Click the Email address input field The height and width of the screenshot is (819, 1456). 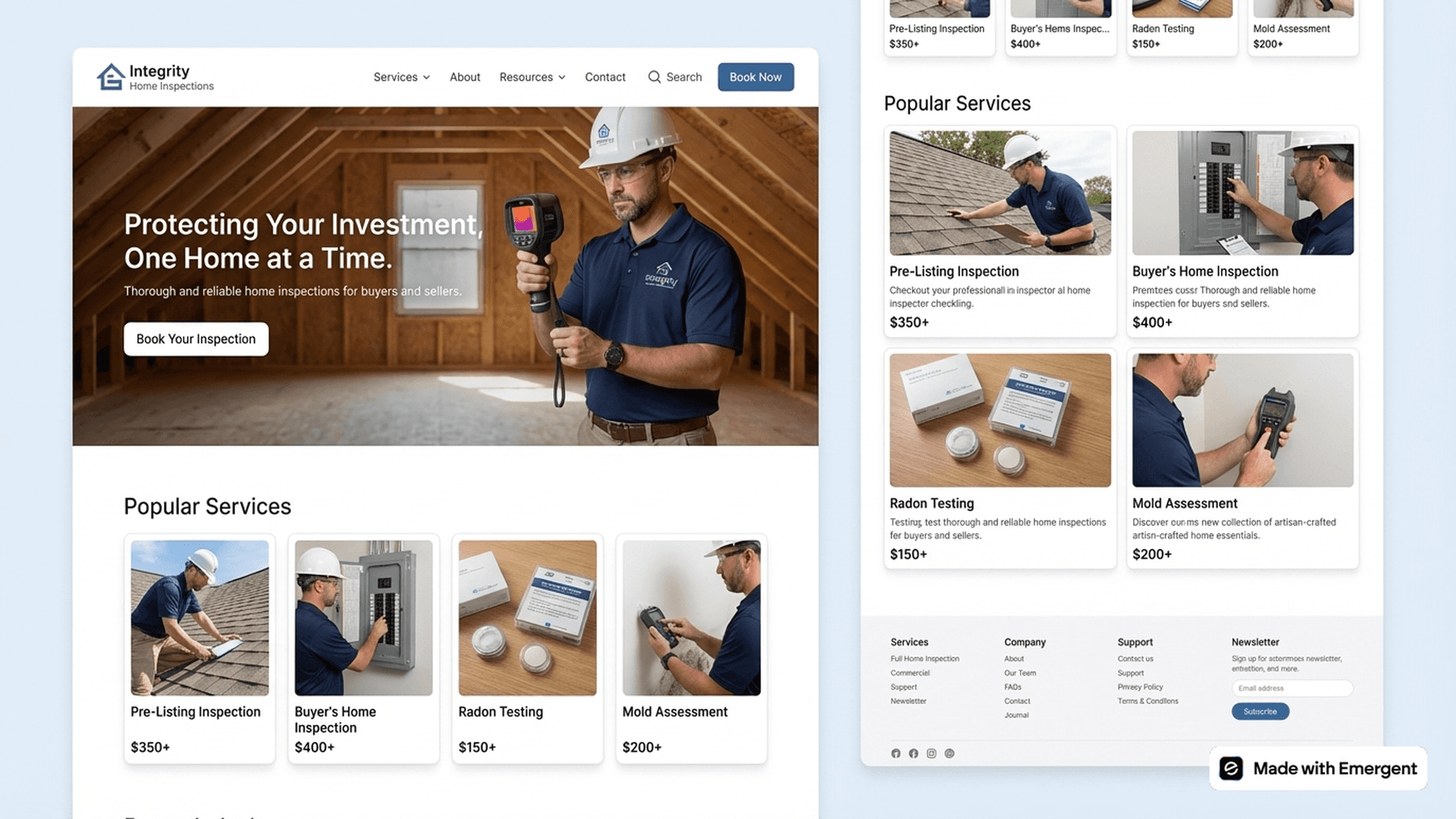pyautogui.click(x=1292, y=688)
